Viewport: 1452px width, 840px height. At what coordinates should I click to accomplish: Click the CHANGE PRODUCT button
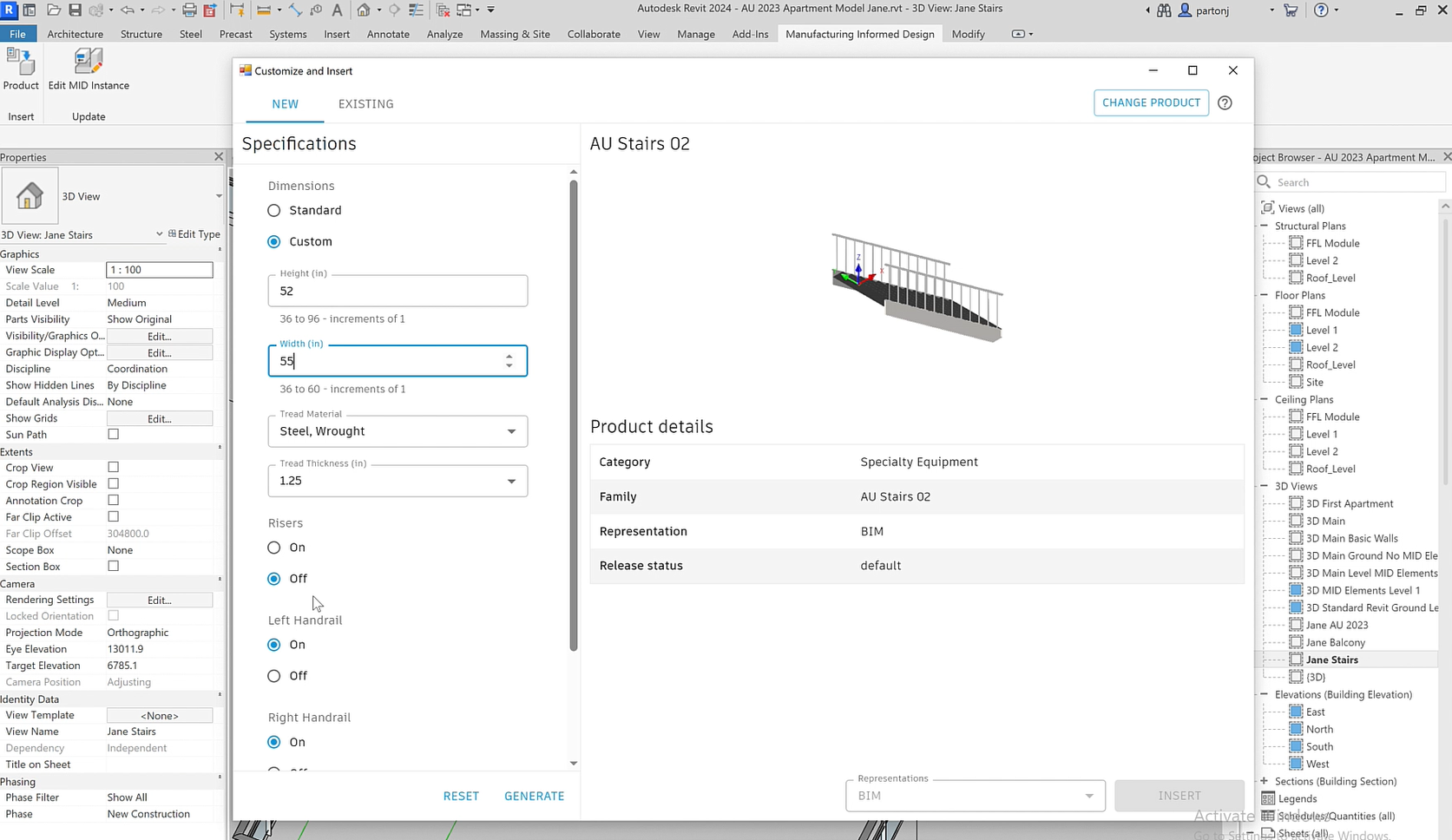1151,102
